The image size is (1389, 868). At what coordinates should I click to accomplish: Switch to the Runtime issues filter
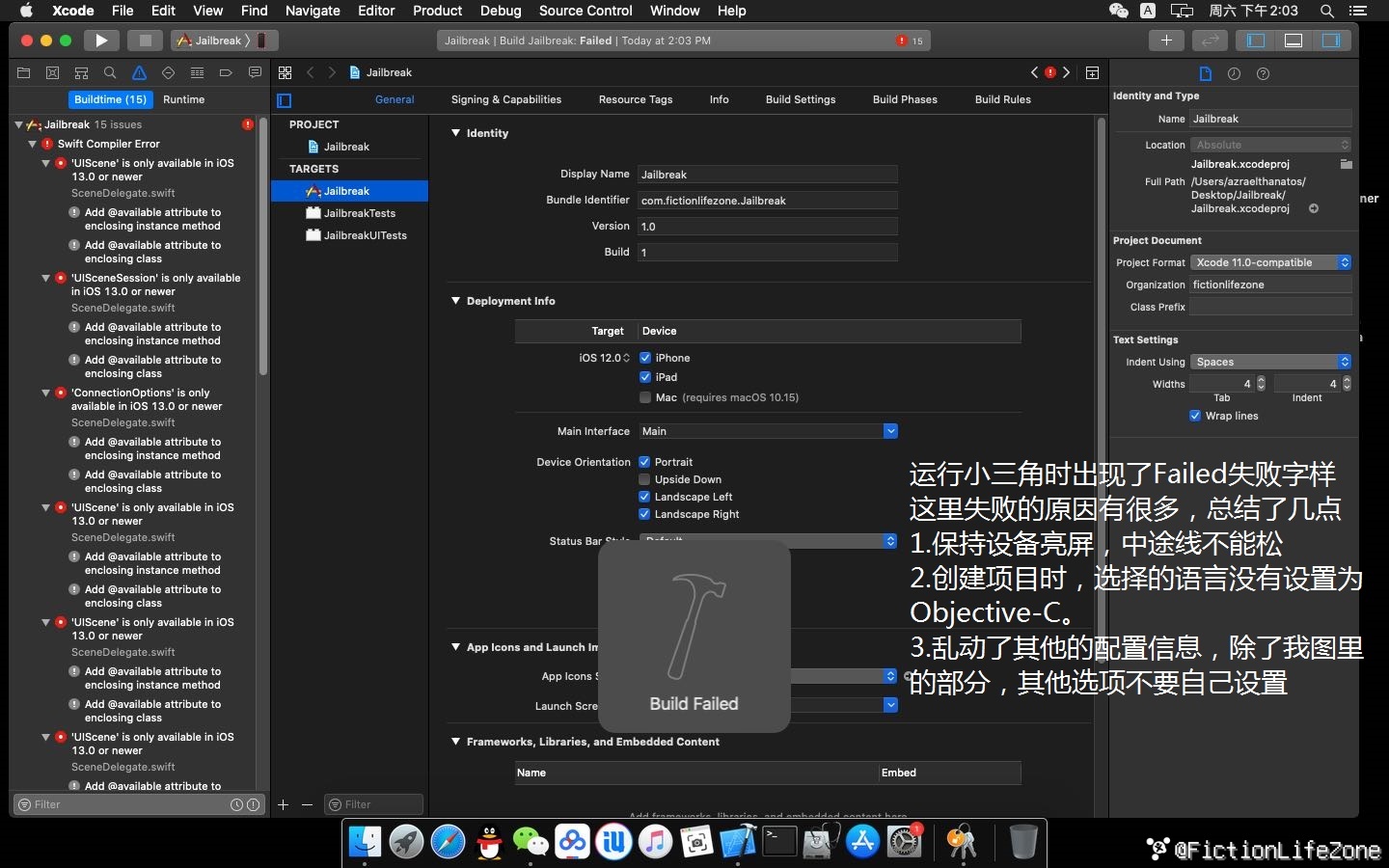coord(183,99)
